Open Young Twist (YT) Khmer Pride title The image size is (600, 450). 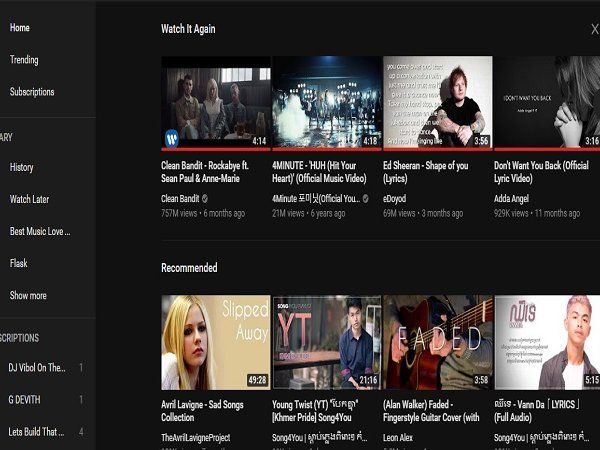(x=315, y=411)
